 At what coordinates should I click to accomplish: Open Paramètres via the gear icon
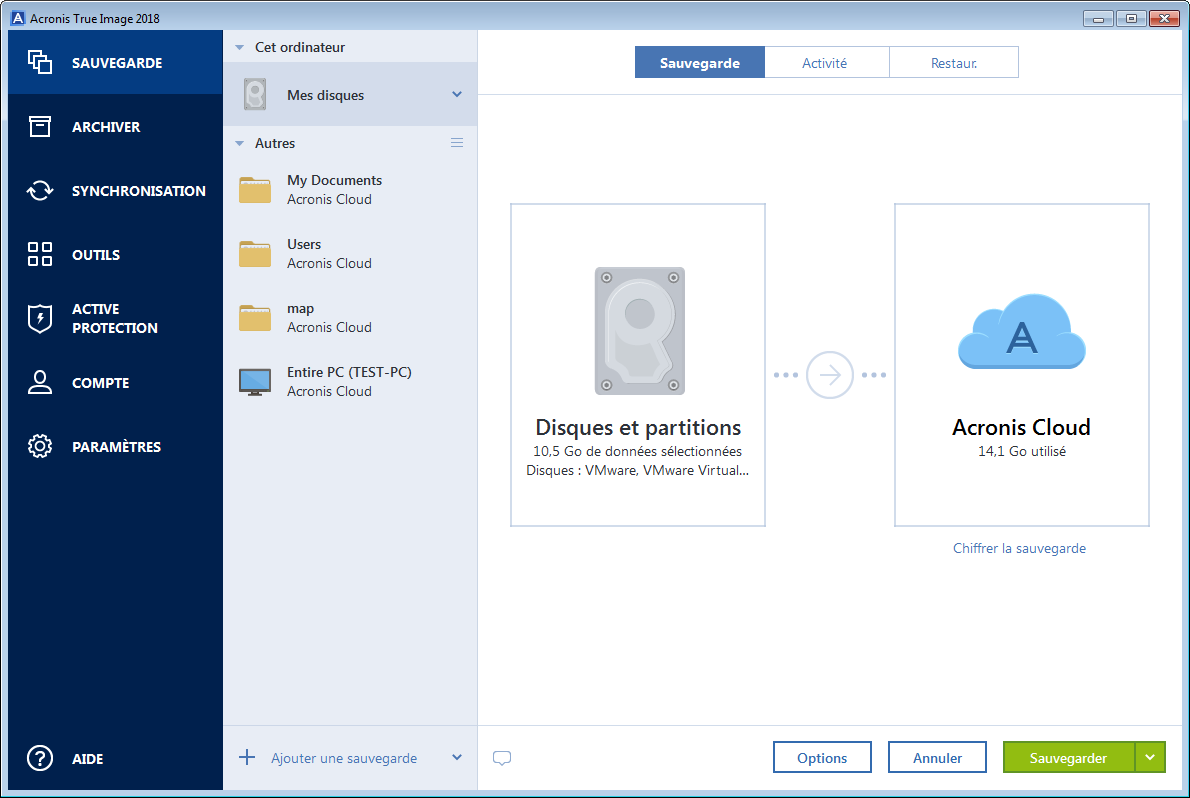point(40,446)
